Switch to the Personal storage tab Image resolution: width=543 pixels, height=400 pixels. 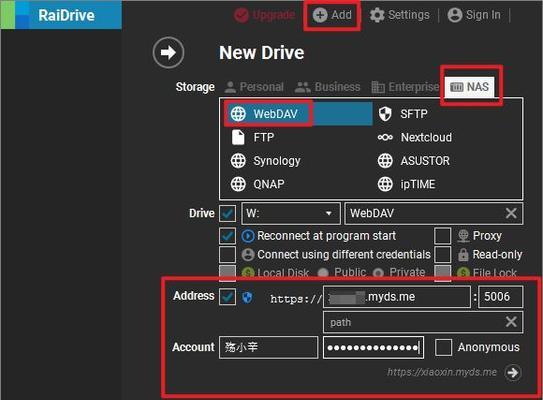point(254,87)
